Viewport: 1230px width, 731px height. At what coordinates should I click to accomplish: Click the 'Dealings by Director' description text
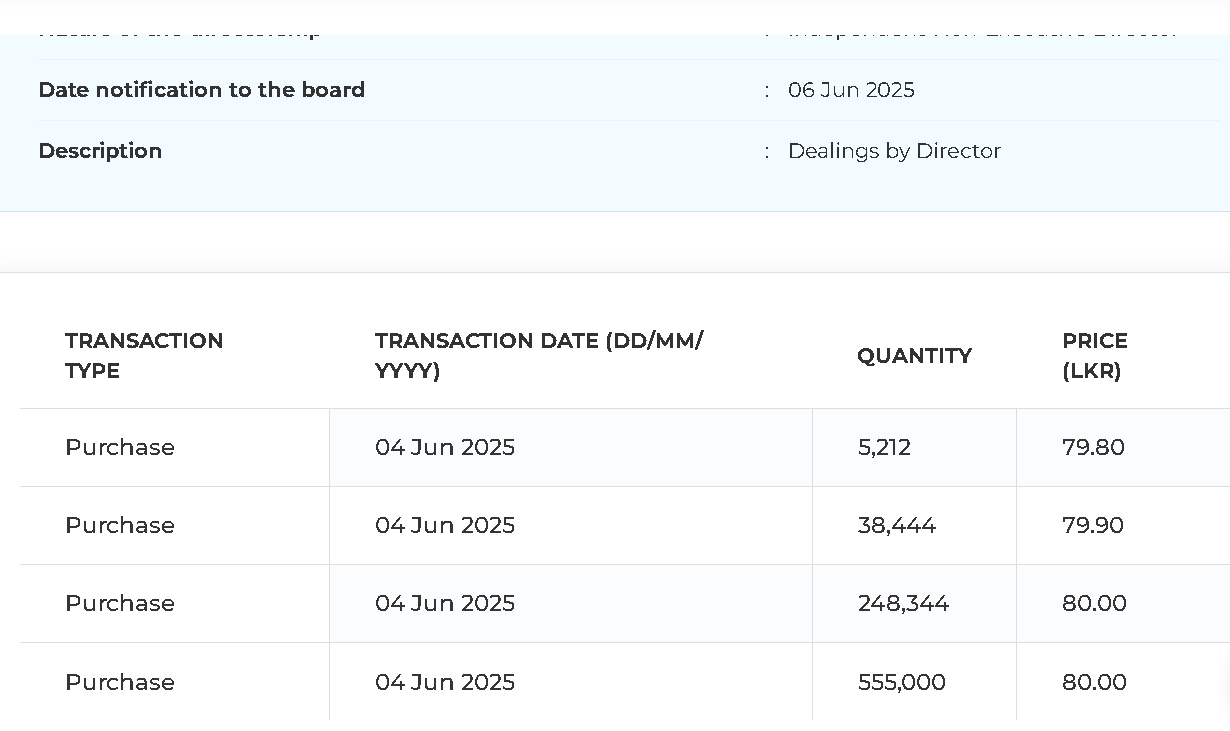894,151
